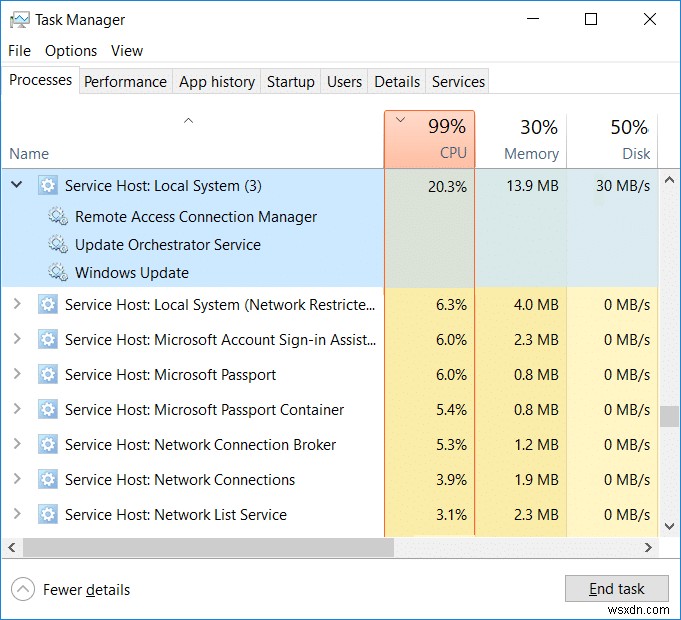Viewport: 681px width, 620px height.
Task: Click the Task Manager app icon in title bar
Action: tap(20, 20)
